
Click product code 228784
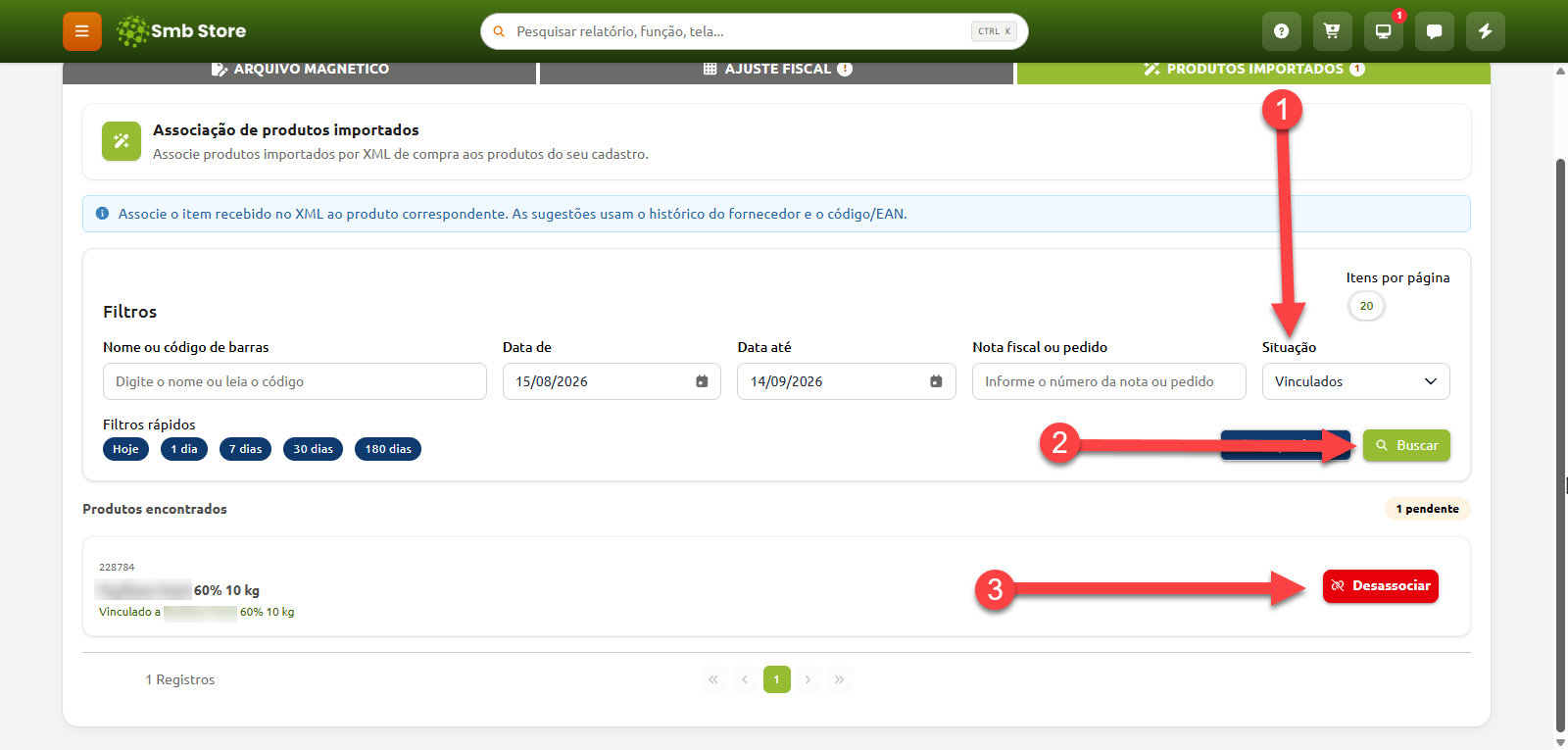pos(117,567)
